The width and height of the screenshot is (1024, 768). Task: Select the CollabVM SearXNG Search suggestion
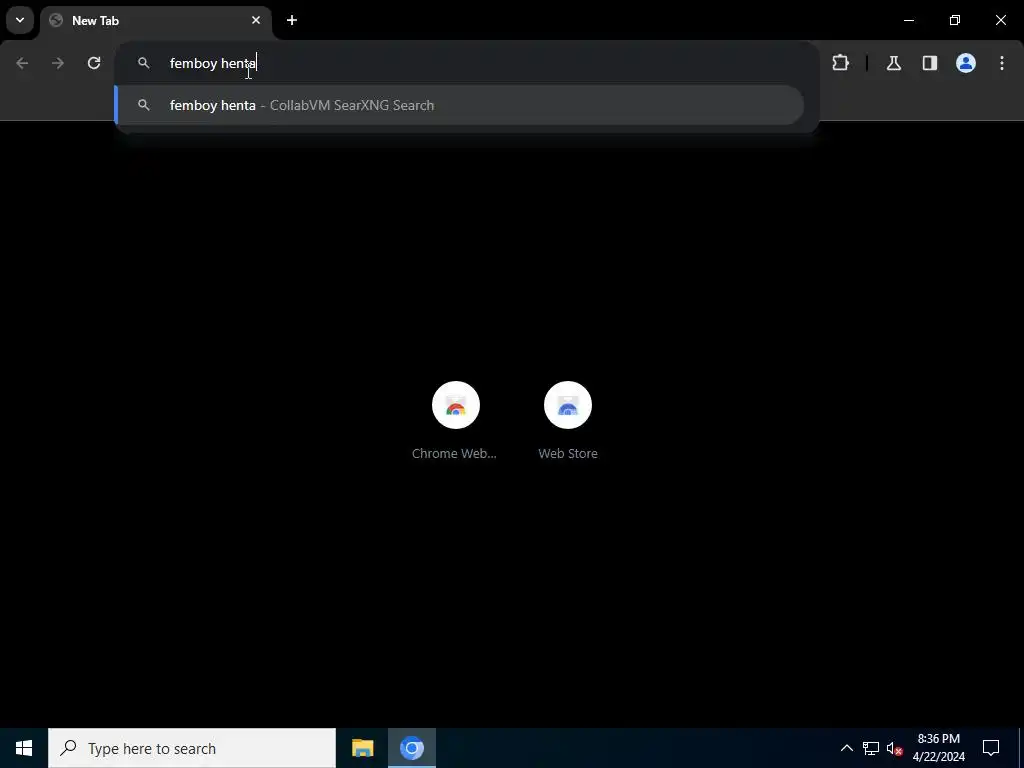pyautogui.click(x=459, y=105)
